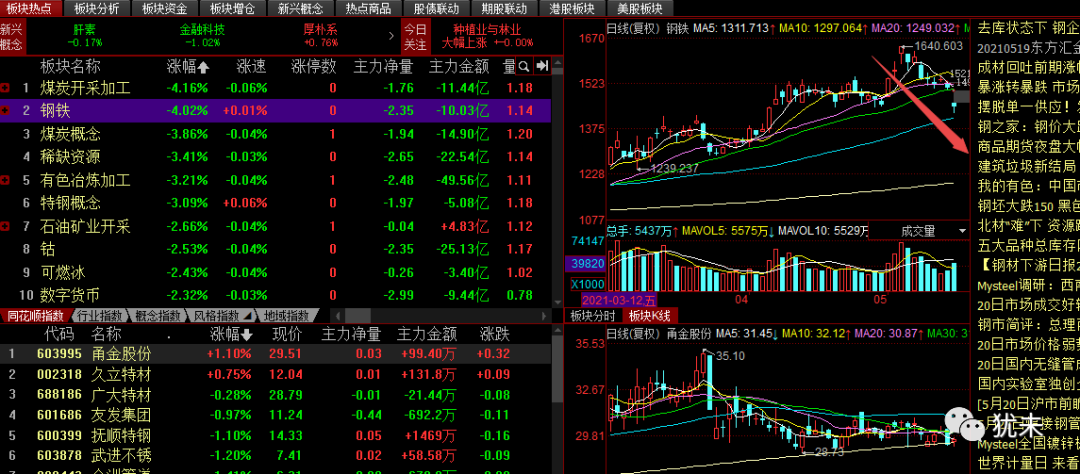Open the 股债联动 tab
The image size is (1080, 474).
tap(437, 8)
